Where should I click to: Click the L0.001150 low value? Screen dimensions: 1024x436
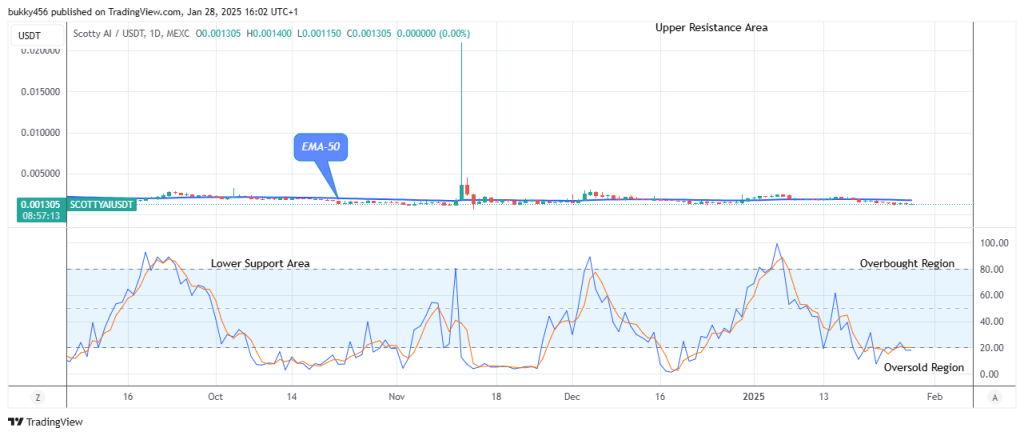point(321,33)
